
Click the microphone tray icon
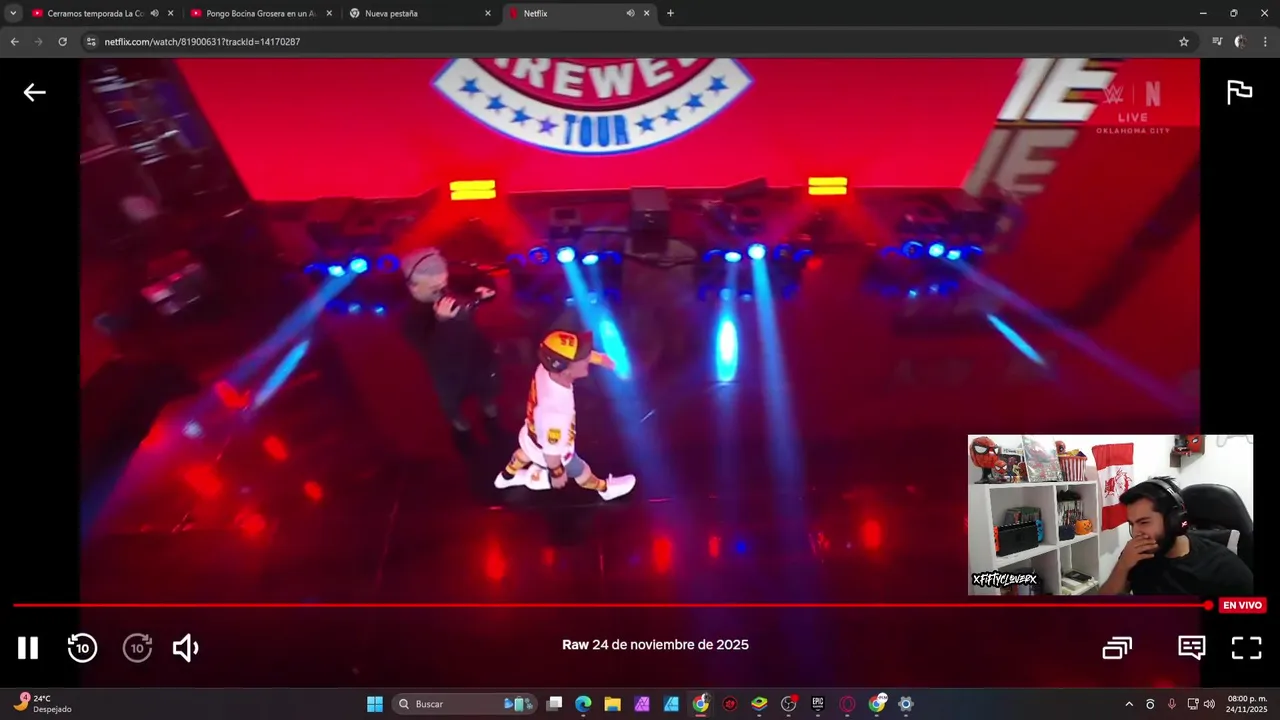pyautogui.click(x=1171, y=704)
